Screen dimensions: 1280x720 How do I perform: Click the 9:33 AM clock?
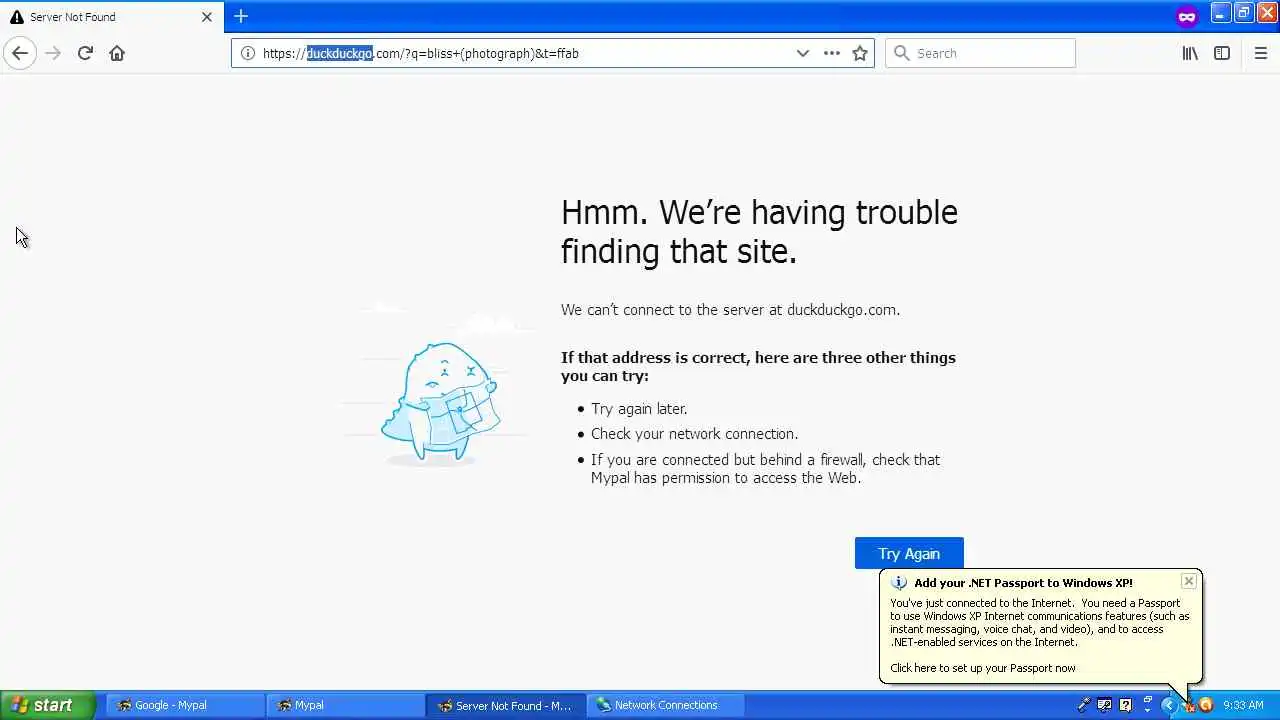click(x=1243, y=705)
